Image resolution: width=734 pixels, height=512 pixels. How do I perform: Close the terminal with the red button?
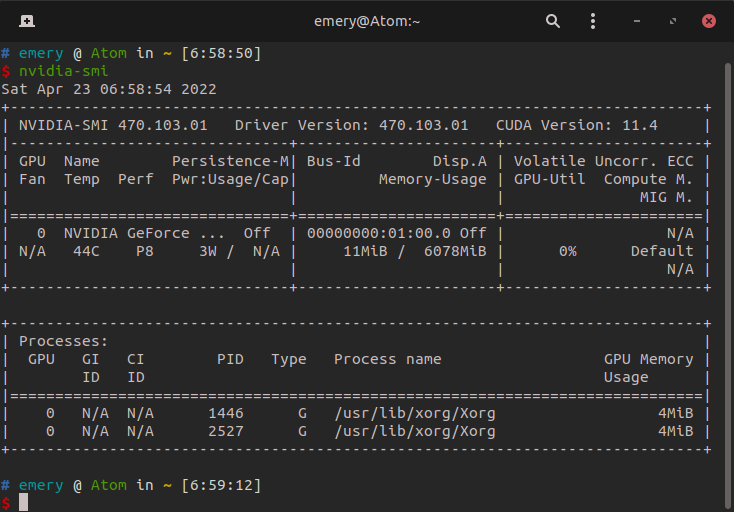709,20
